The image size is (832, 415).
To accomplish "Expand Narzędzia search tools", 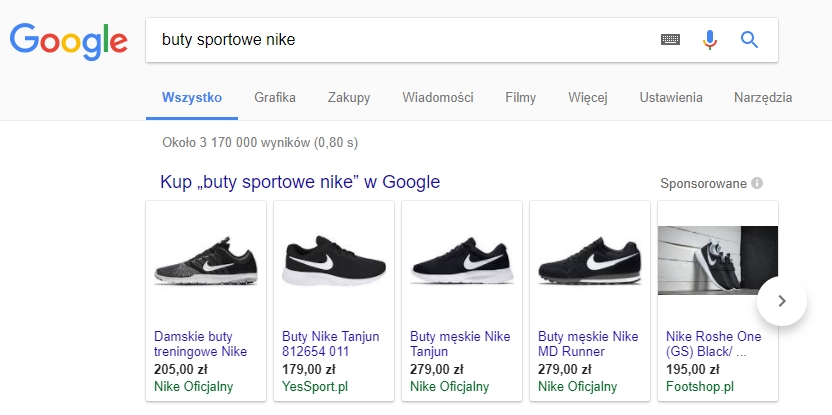I will (x=763, y=98).
